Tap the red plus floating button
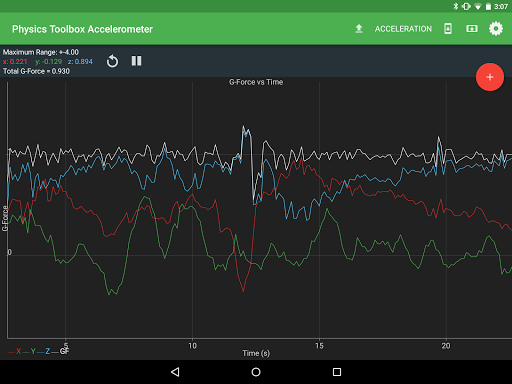The image size is (512, 384). [490, 77]
